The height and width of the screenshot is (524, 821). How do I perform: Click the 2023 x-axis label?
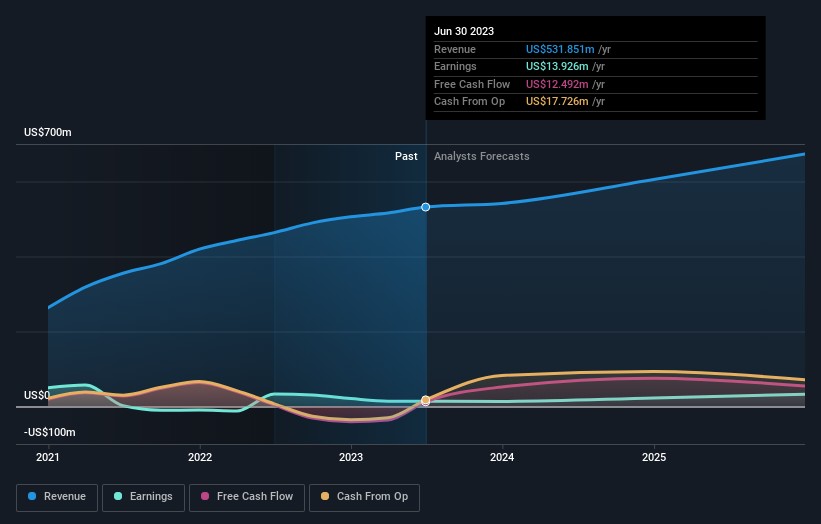point(351,458)
